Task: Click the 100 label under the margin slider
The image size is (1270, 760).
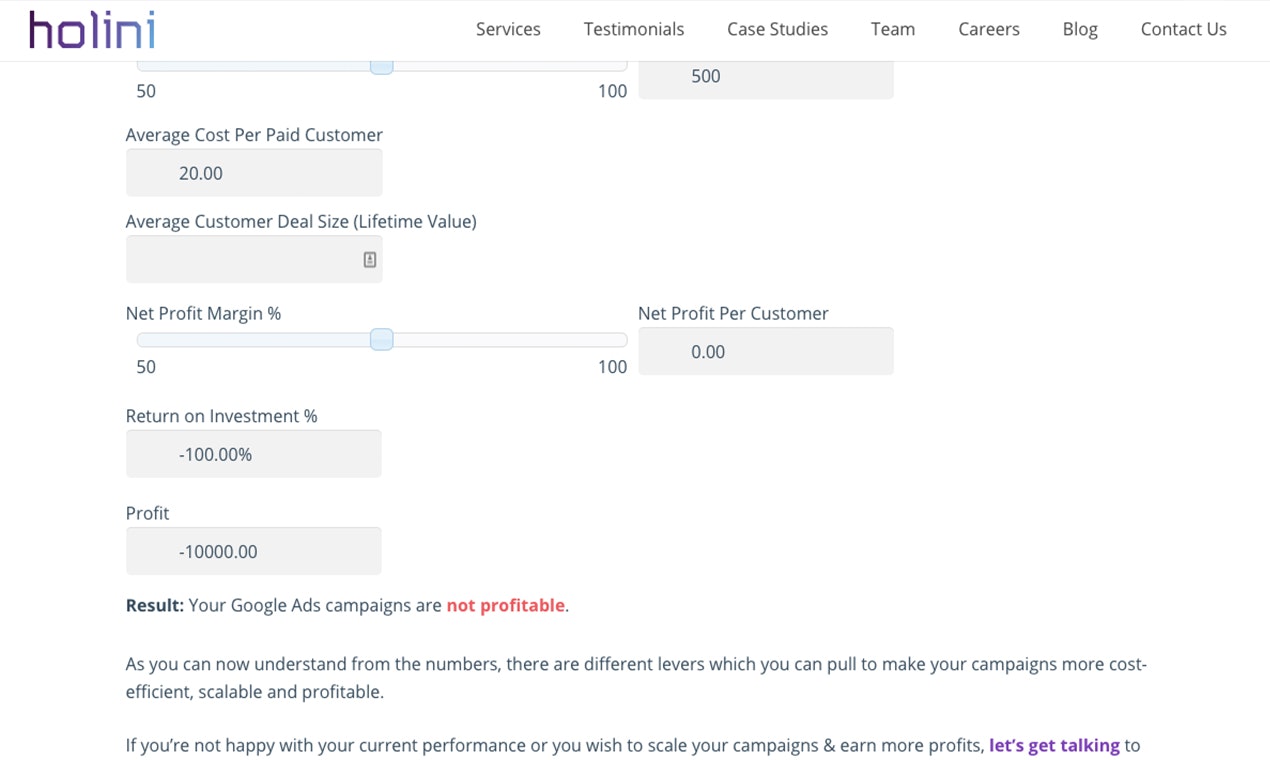Action: (x=612, y=367)
